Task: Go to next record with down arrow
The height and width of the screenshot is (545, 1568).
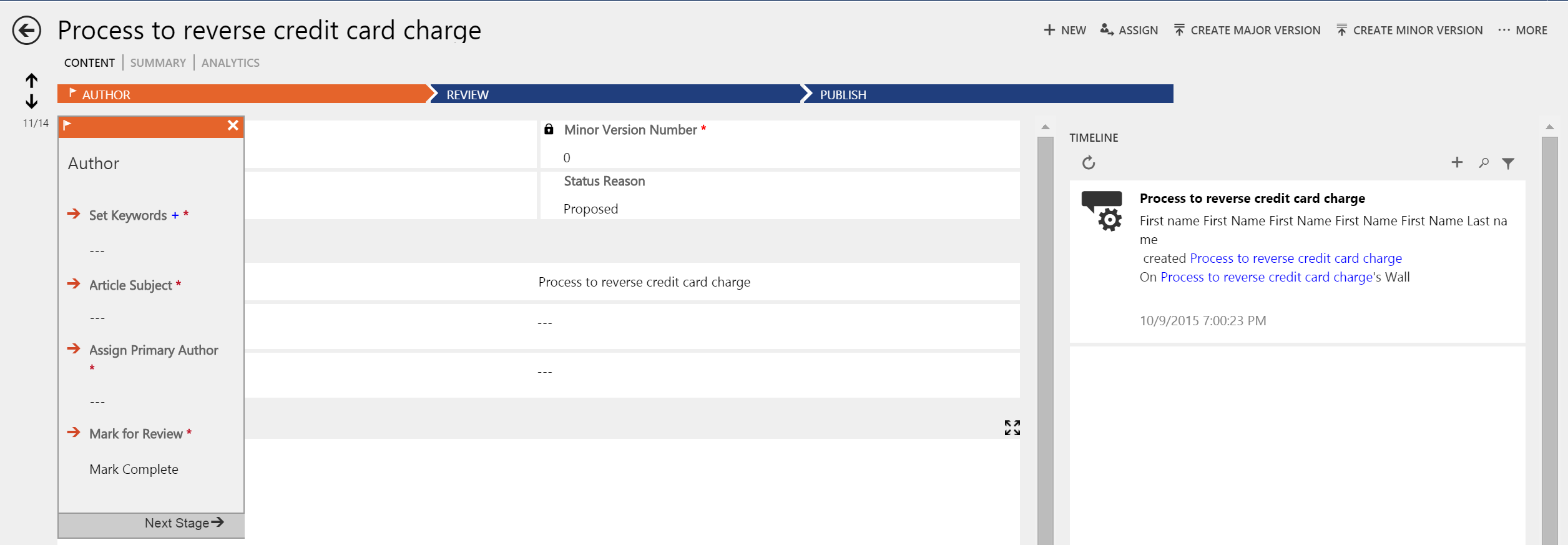Action: tap(32, 101)
